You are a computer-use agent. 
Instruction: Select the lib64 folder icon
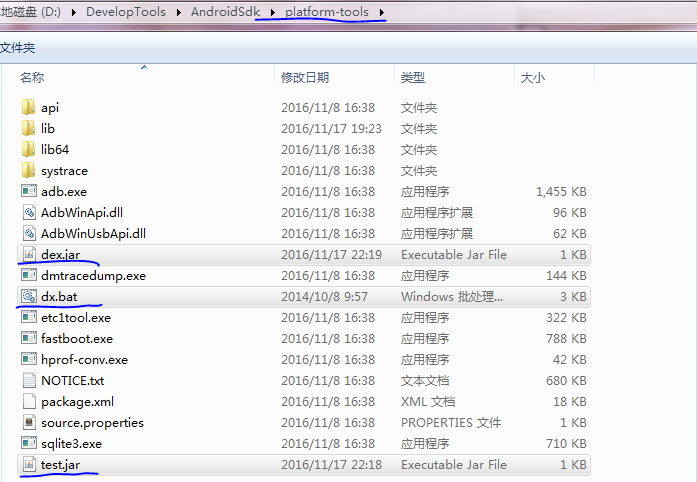[x=28, y=149]
